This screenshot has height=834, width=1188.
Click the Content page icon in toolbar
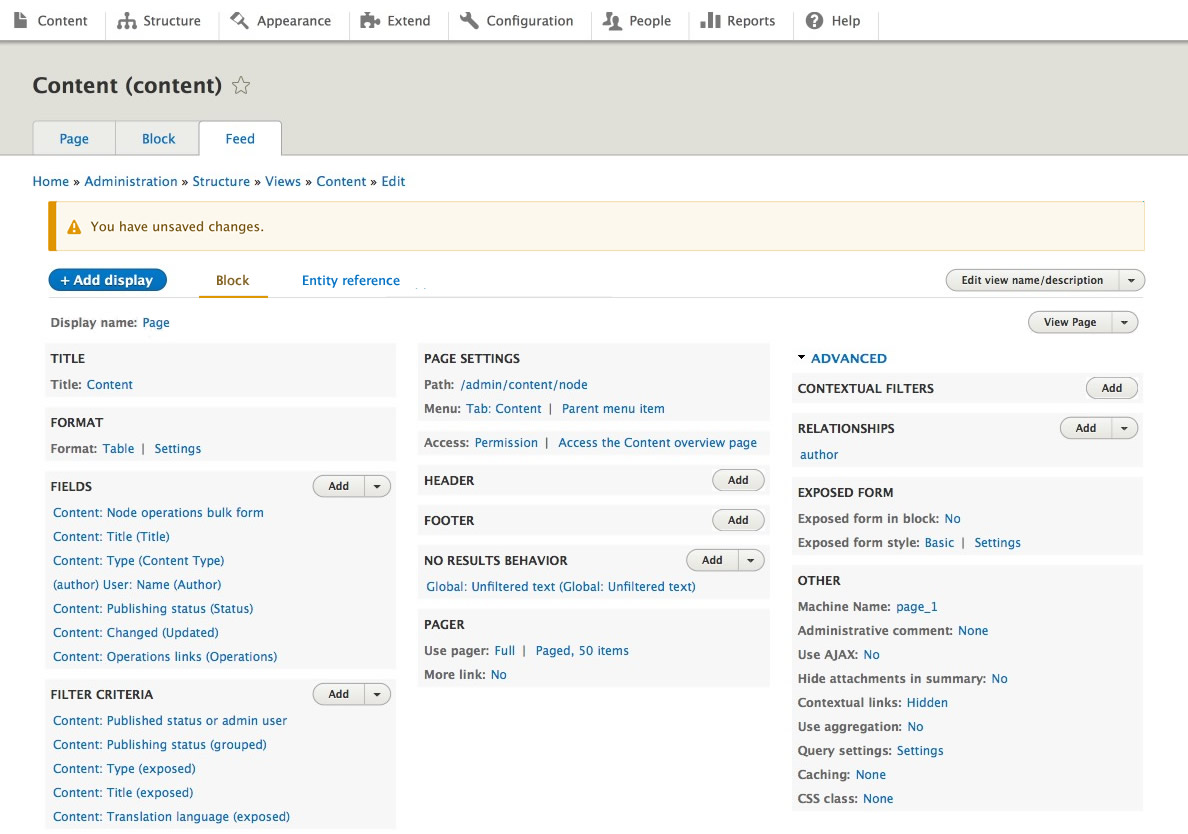pyautogui.click(x=20, y=20)
